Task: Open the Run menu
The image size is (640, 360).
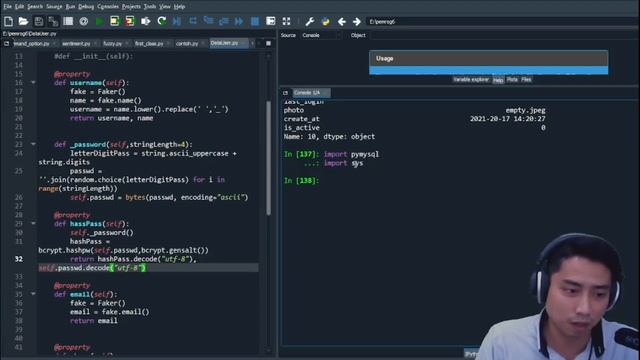Action: coord(70,7)
